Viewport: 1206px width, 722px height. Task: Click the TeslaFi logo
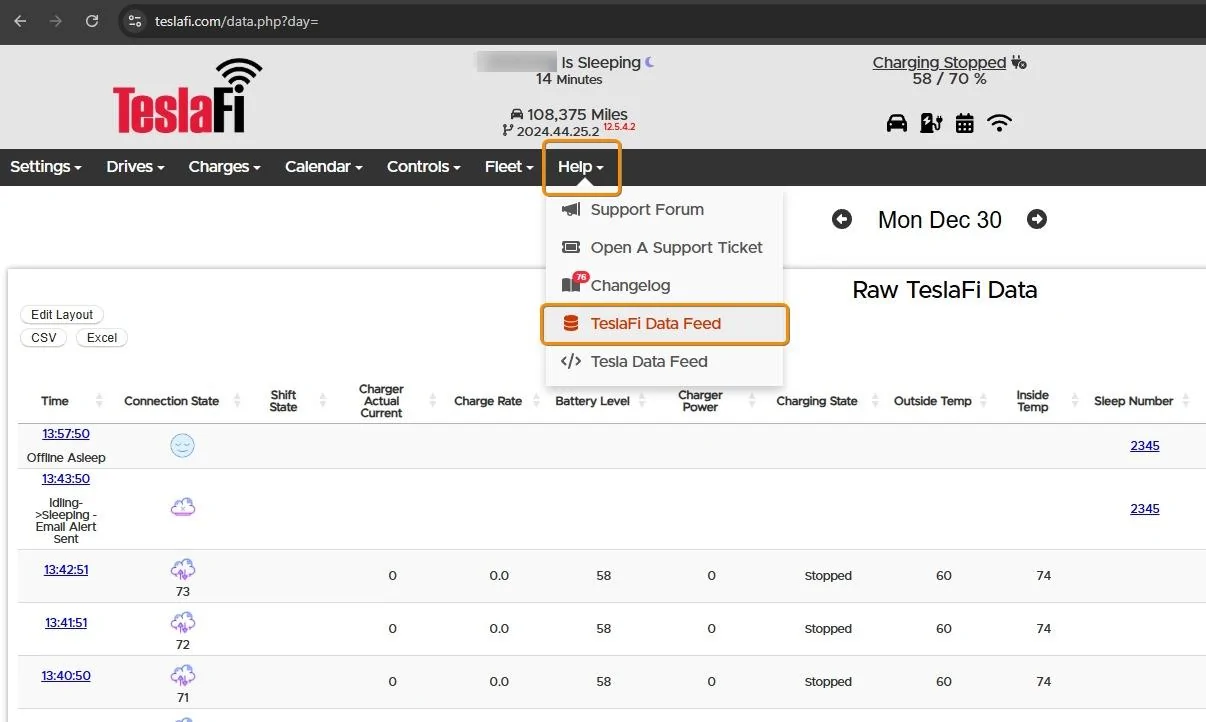(x=187, y=96)
